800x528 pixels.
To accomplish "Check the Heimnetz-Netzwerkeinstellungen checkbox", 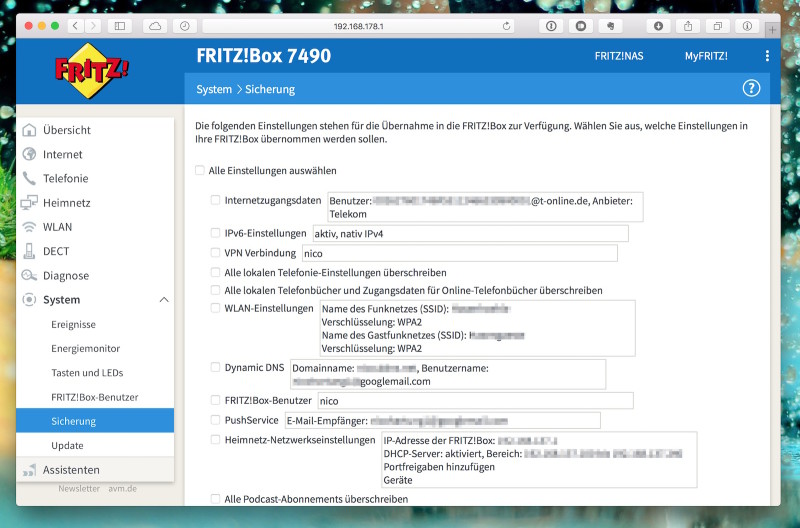I will point(216,439).
